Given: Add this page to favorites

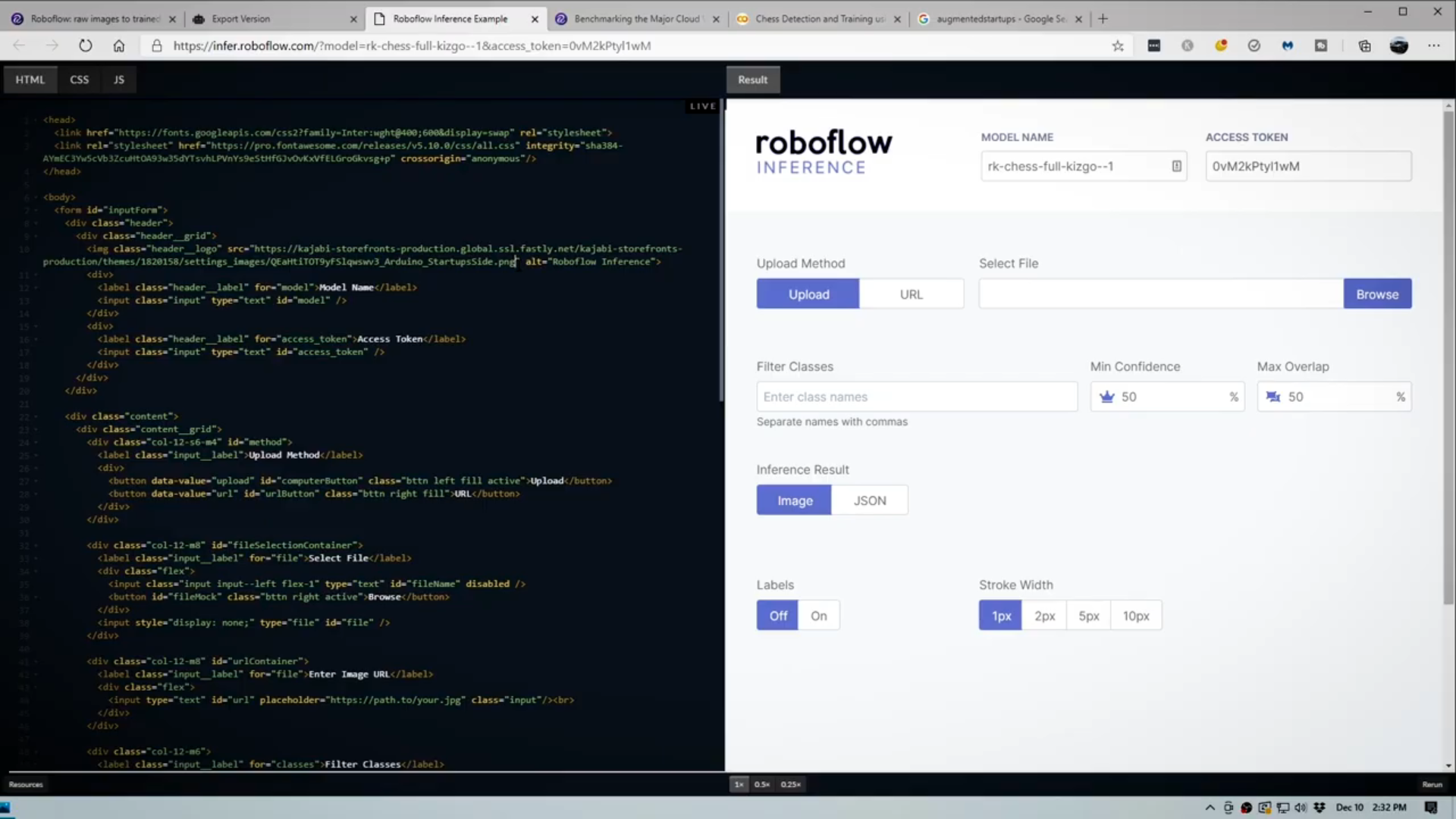Looking at the screenshot, I should pos(1118,45).
